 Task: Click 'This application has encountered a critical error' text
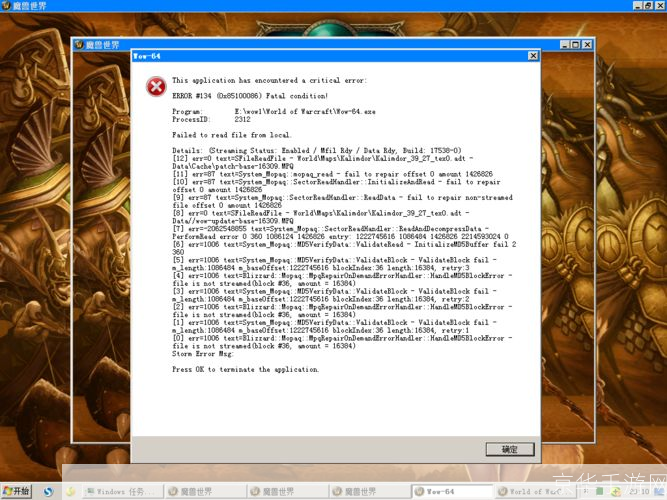coord(269,80)
